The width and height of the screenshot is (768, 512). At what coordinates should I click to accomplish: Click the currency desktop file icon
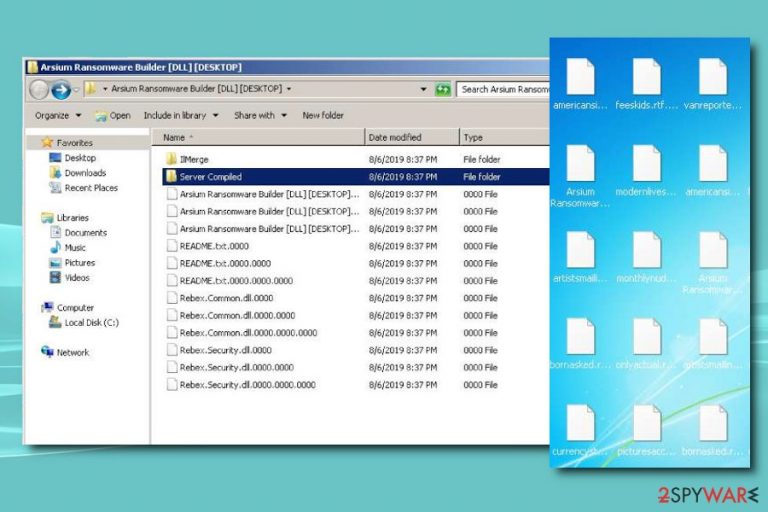pos(580,423)
